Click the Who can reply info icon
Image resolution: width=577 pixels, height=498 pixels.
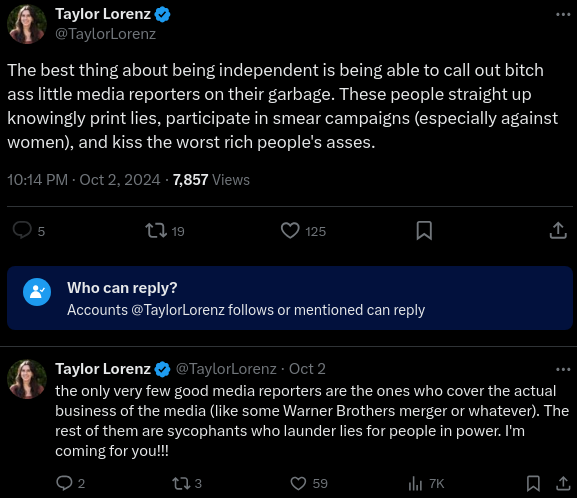[37, 292]
